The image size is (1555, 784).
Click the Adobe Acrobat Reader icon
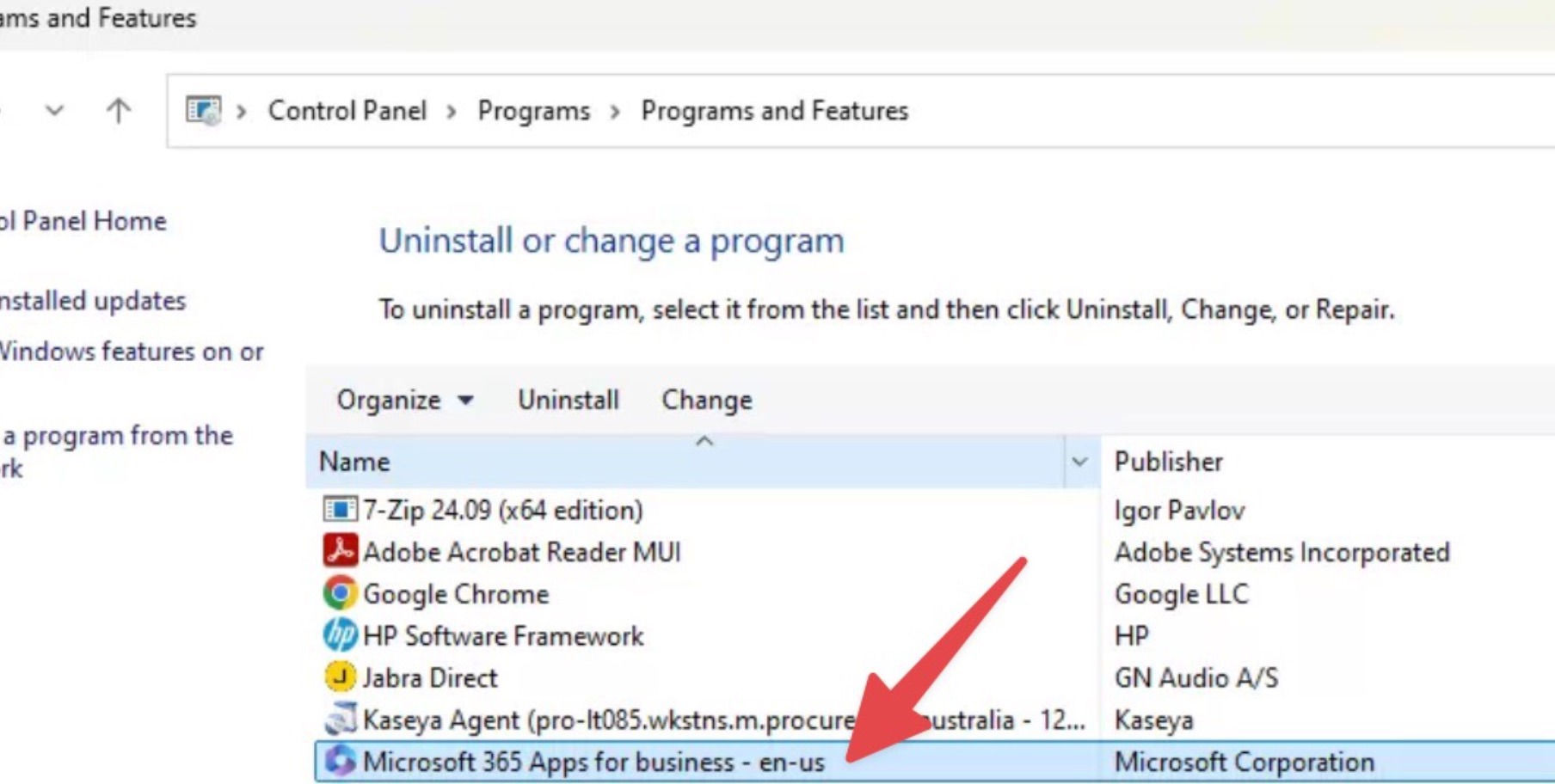(340, 551)
